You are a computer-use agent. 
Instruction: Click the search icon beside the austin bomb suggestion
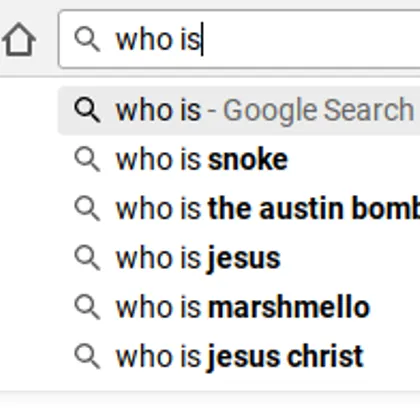(87, 208)
